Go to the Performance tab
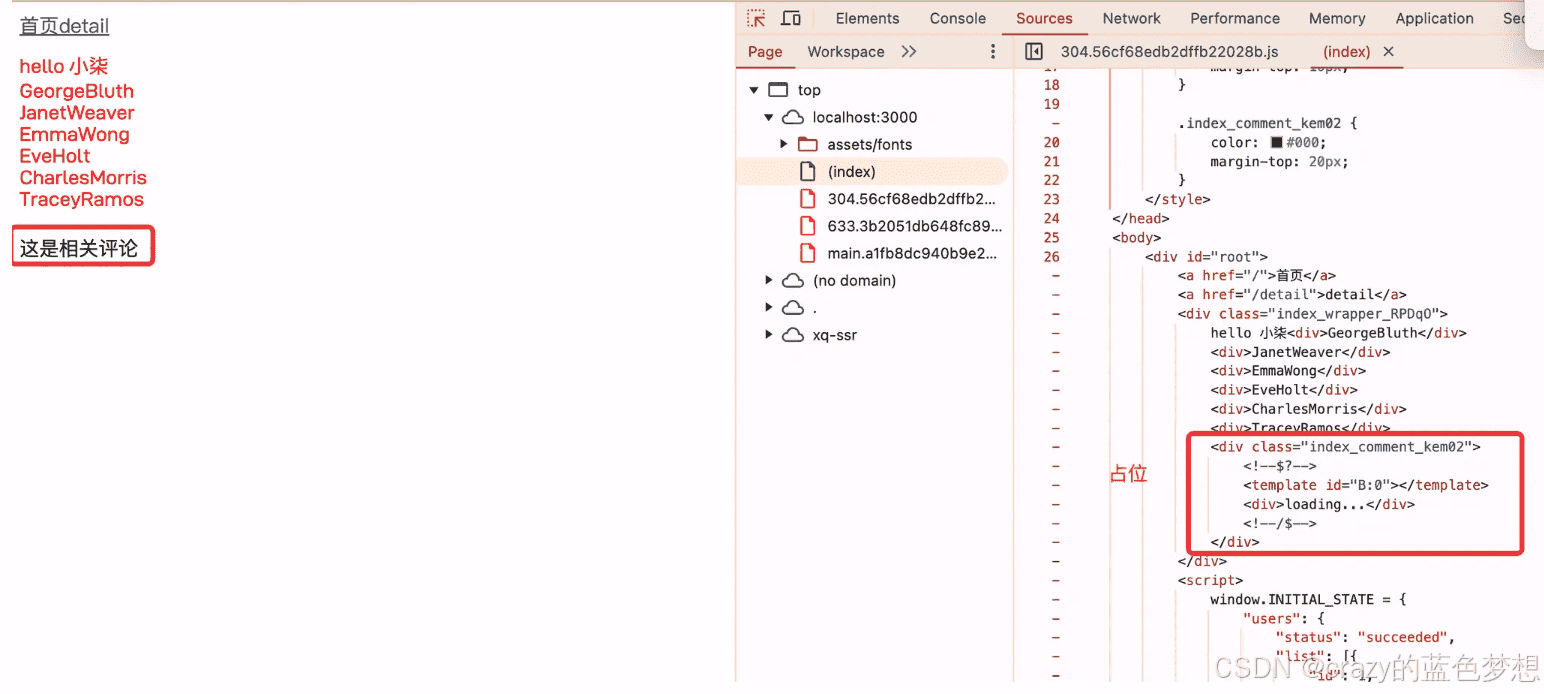Viewport: 1544px width, 694px height. coord(1235,18)
